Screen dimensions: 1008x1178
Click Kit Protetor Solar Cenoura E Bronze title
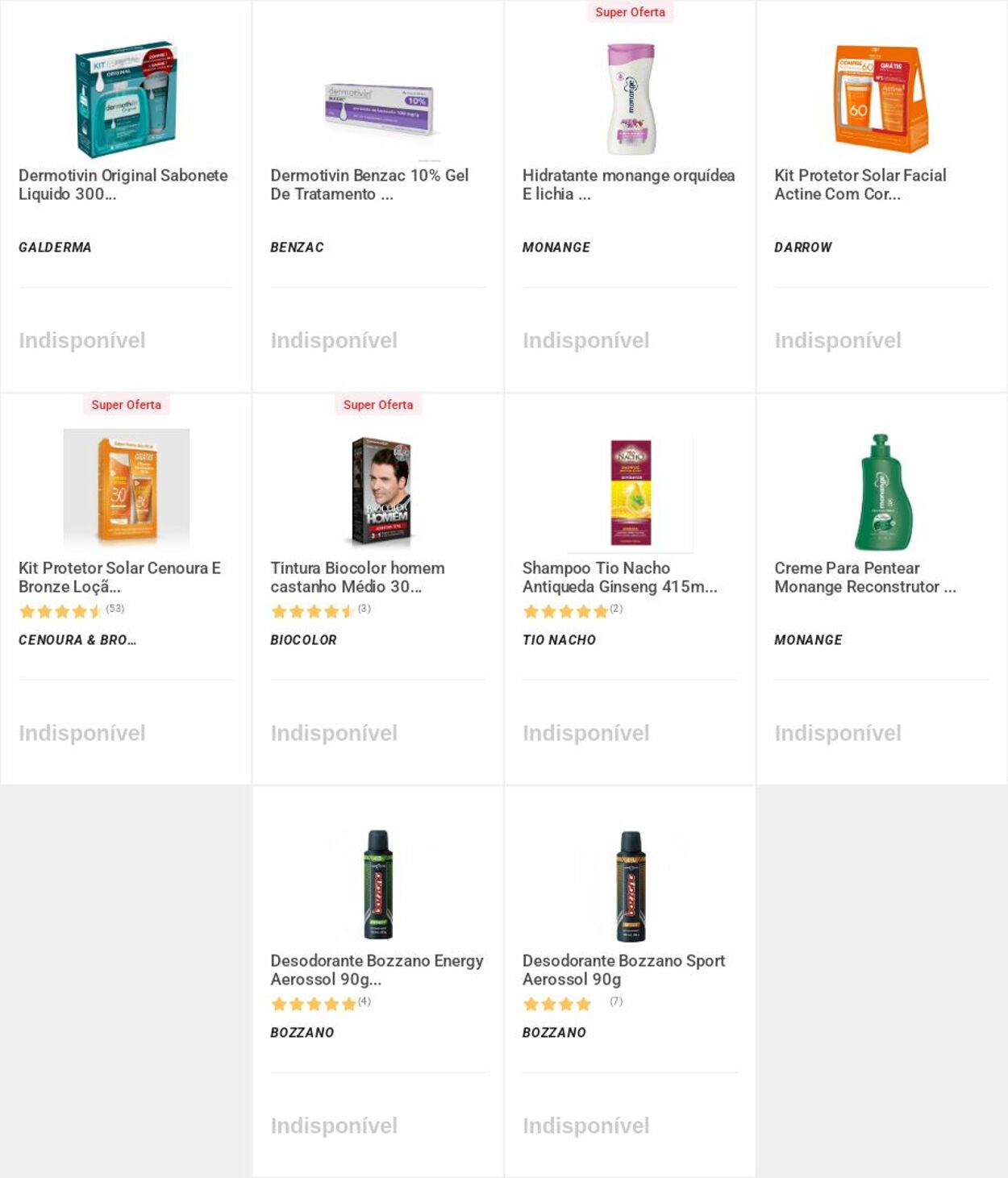(119, 577)
